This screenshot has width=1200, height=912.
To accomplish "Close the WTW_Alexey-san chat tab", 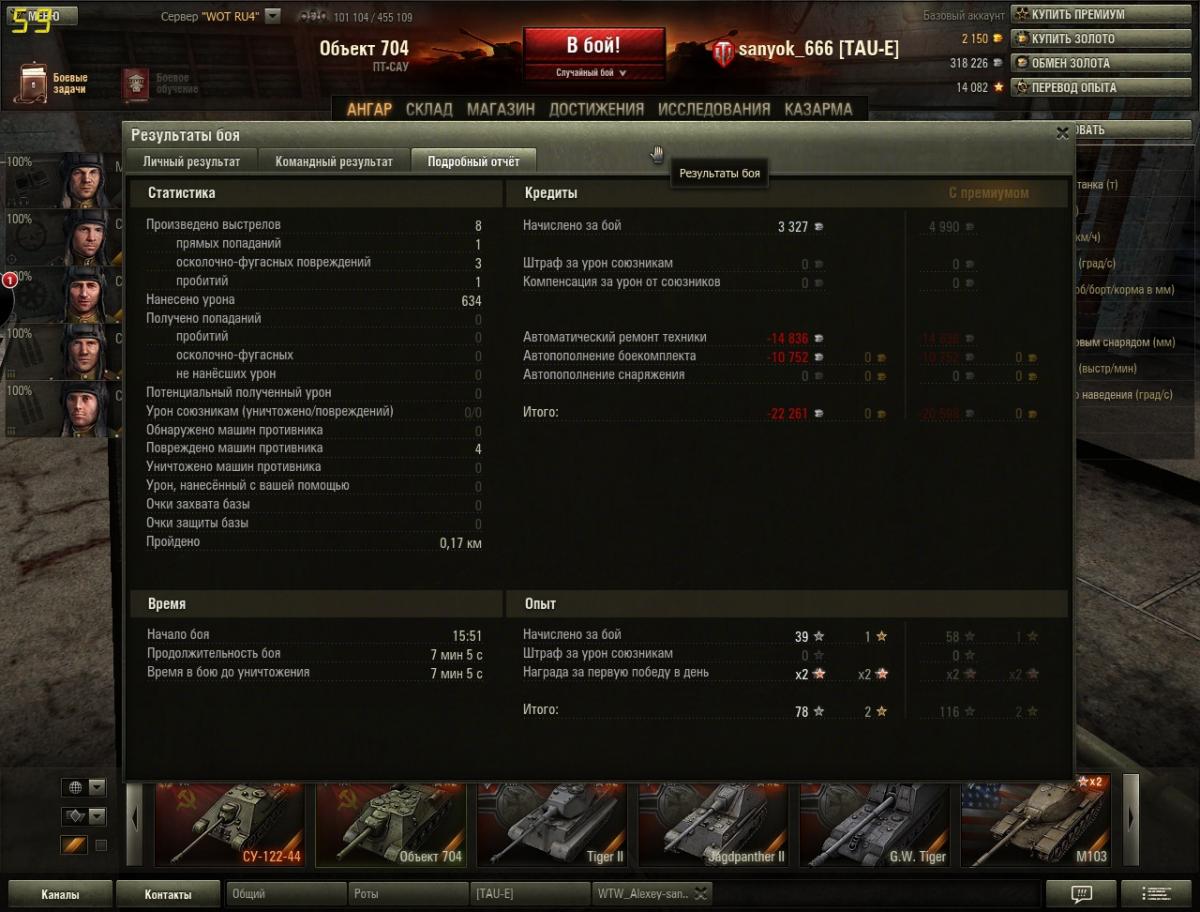I will pos(701,894).
